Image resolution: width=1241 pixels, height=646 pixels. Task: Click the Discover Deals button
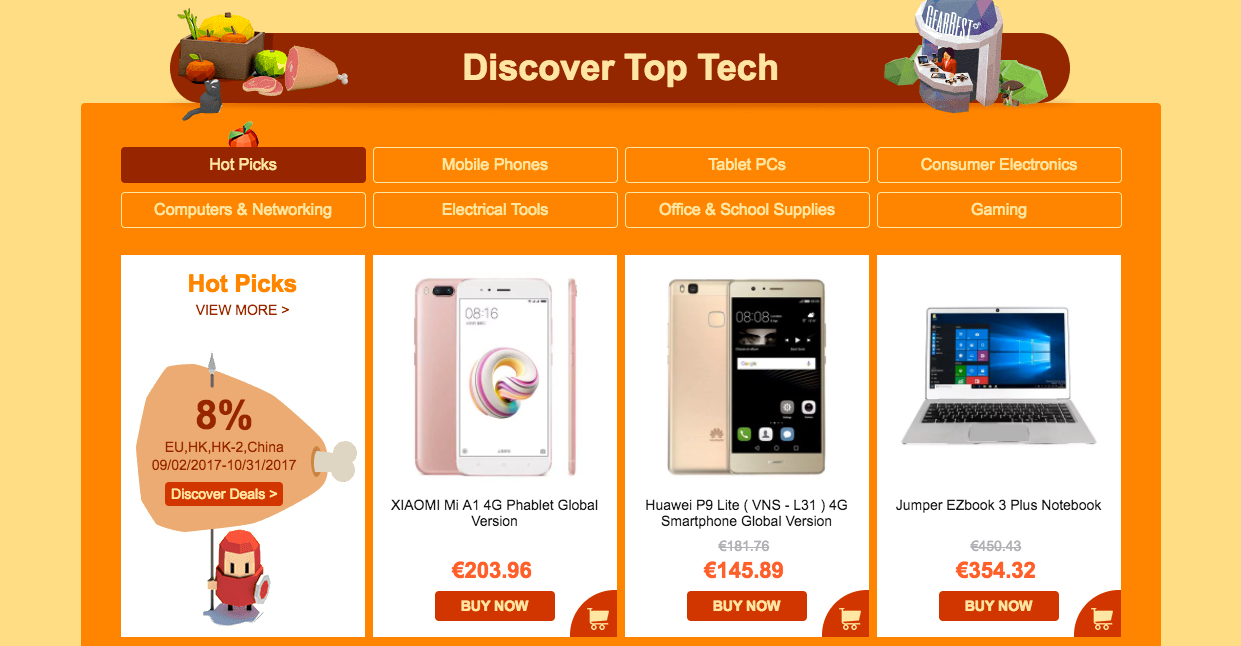click(224, 494)
